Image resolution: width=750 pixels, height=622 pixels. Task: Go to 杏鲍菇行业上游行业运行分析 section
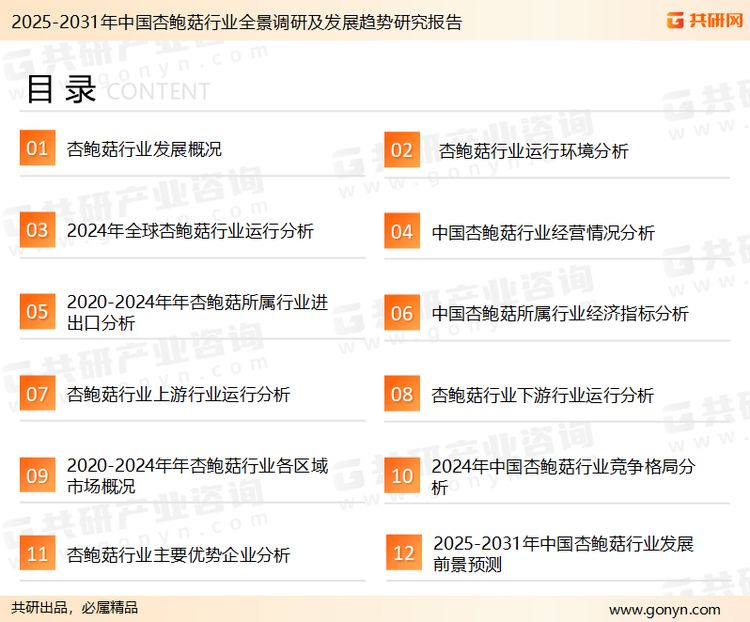tap(178, 395)
